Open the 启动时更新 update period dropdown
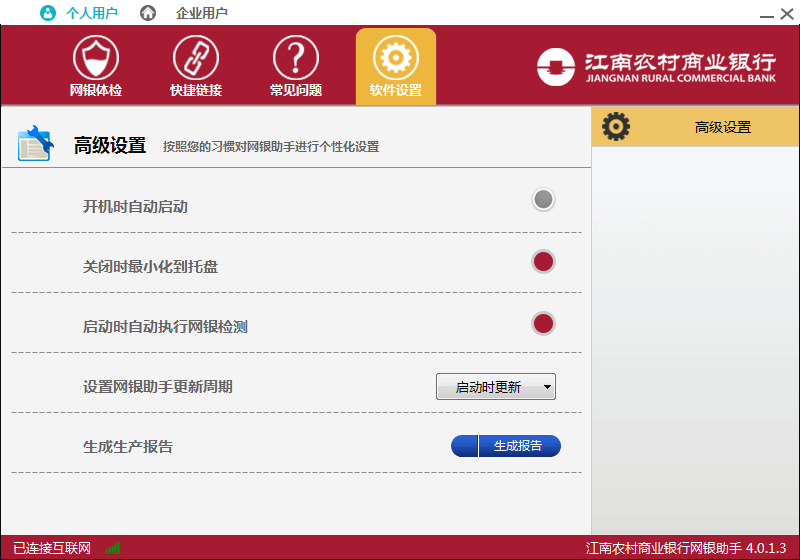This screenshot has height=560, width=800. tap(496, 387)
